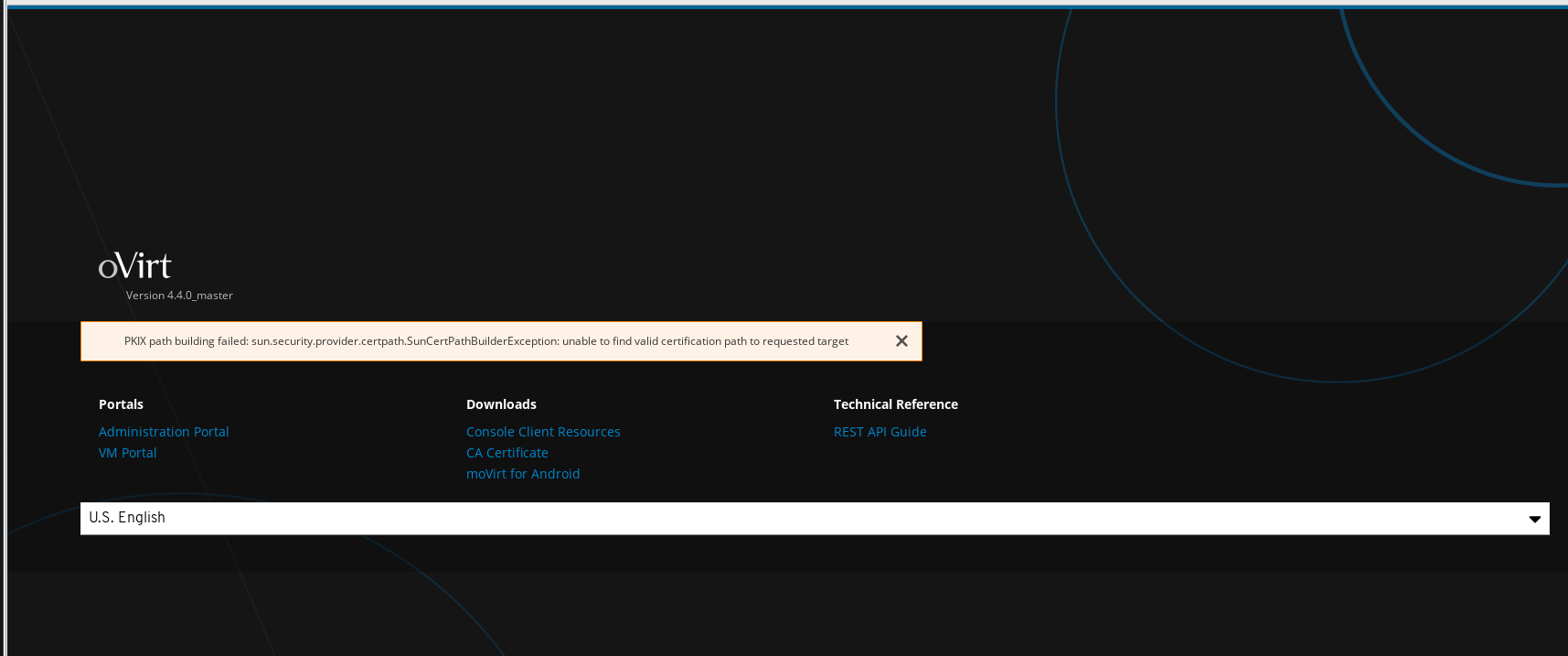This screenshot has width=1568, height=656.
Task: Go to the VM Portal
Action: 127,453
